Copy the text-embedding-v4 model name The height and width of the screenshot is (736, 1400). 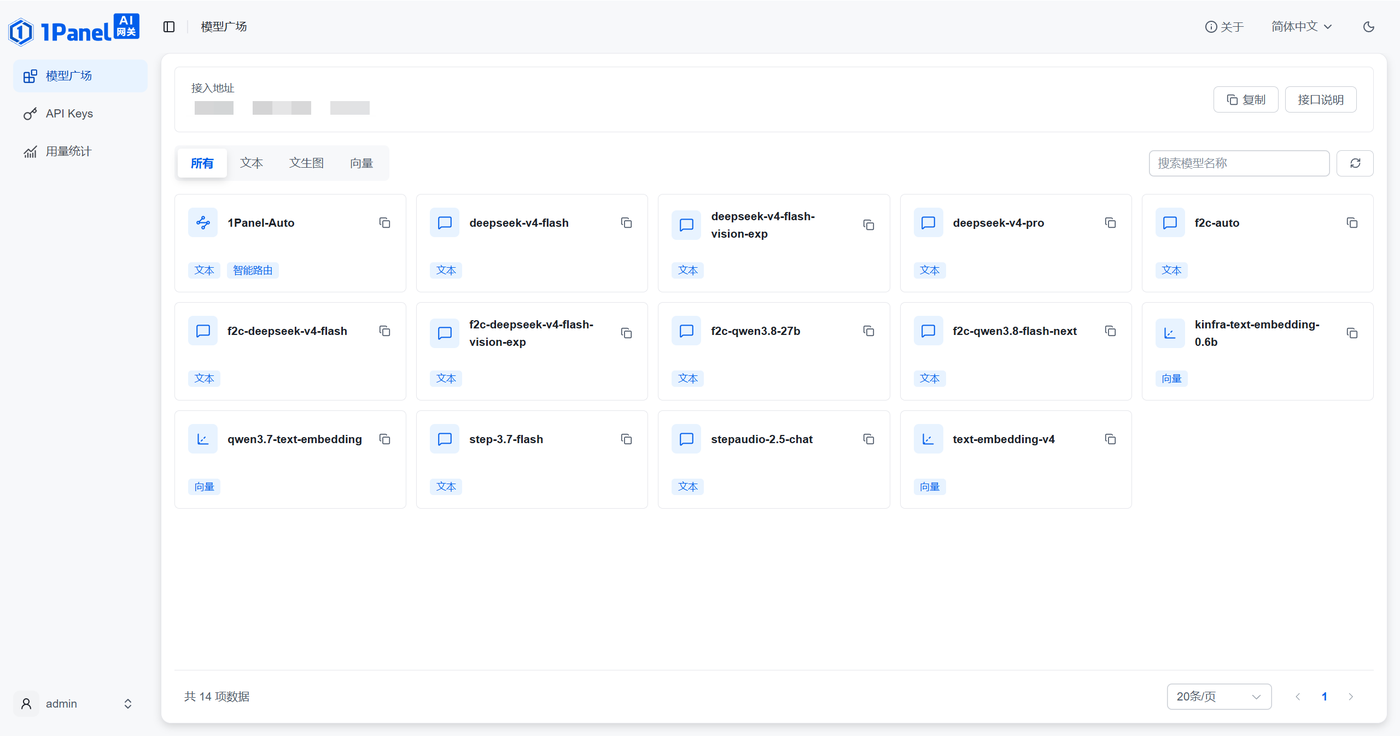pyautogui.click(x=1110, y=439)
